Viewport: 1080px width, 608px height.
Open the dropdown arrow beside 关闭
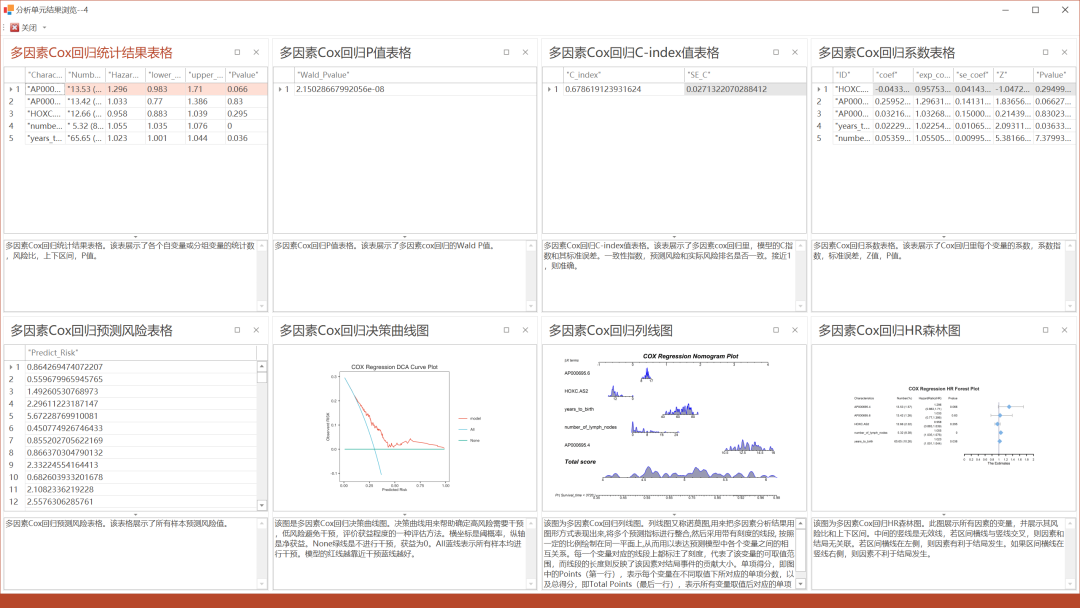(x=45, y=28)
